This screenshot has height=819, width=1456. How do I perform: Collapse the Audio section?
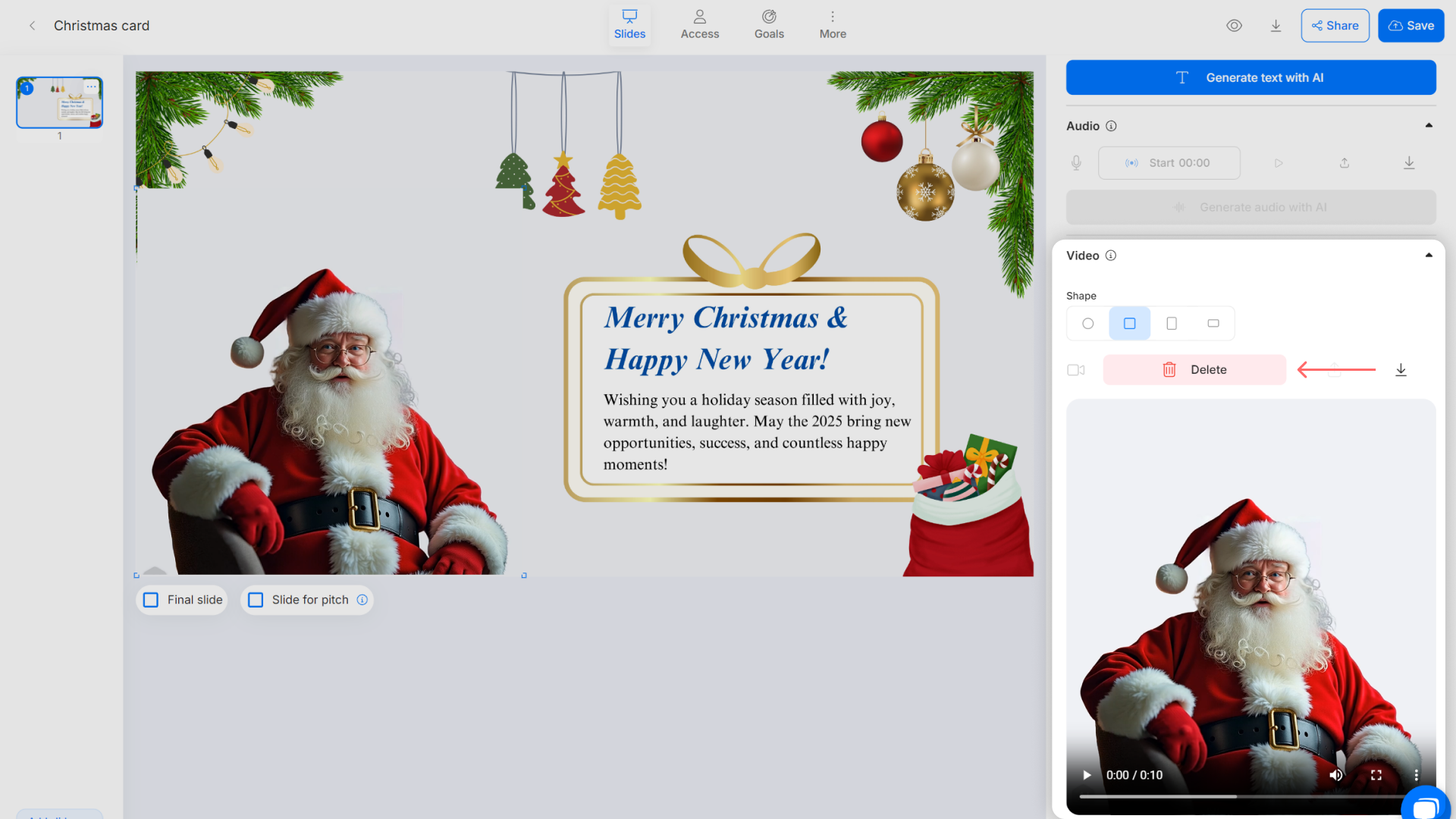[1429, 126]
